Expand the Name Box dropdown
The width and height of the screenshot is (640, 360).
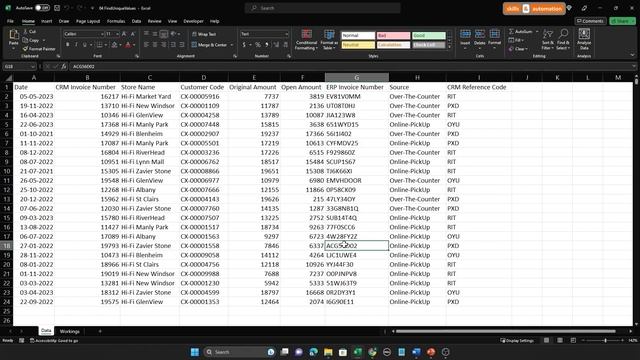(33, 67)
